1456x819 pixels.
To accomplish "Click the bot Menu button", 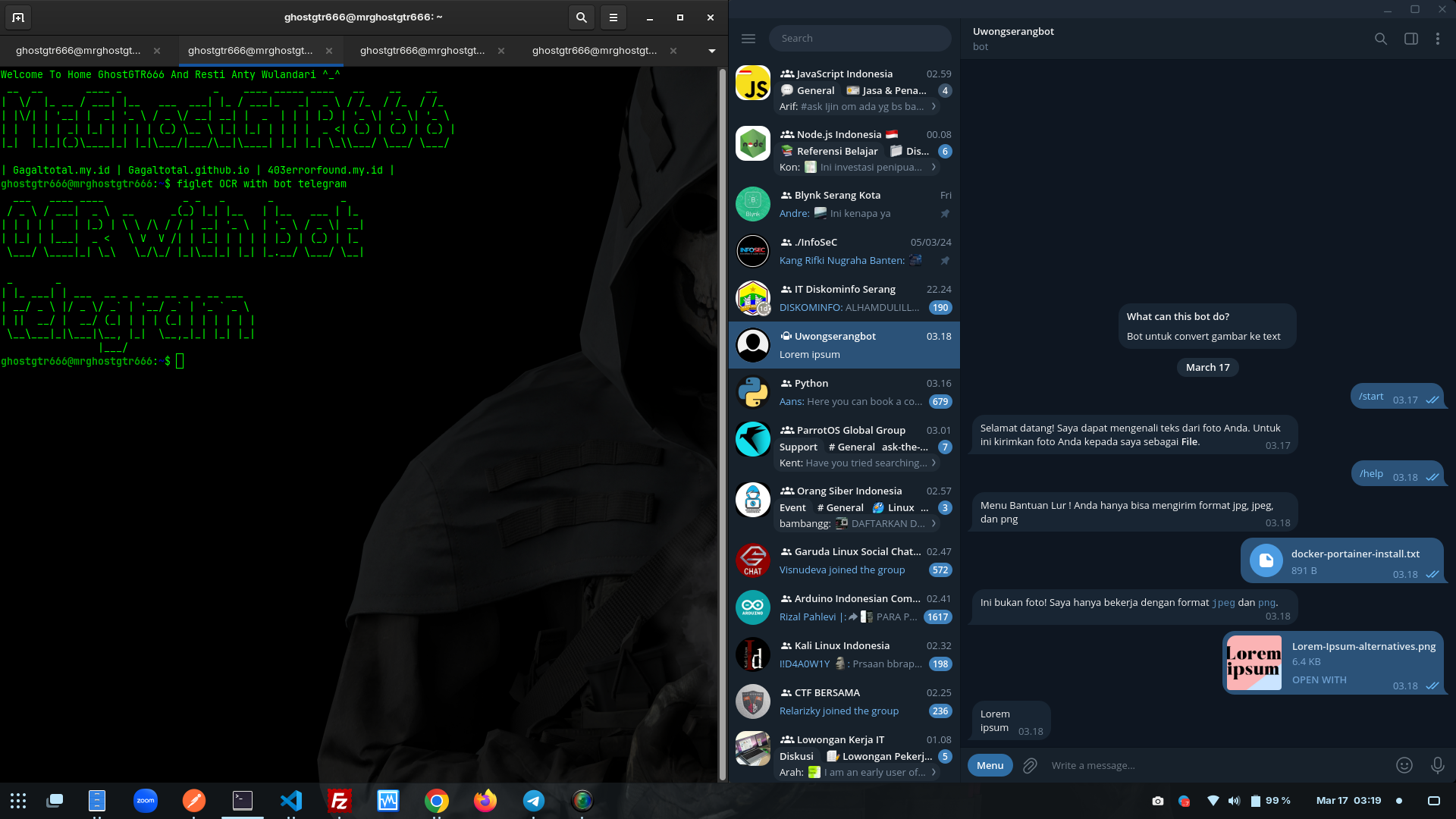I will click(x=990, y=766).
